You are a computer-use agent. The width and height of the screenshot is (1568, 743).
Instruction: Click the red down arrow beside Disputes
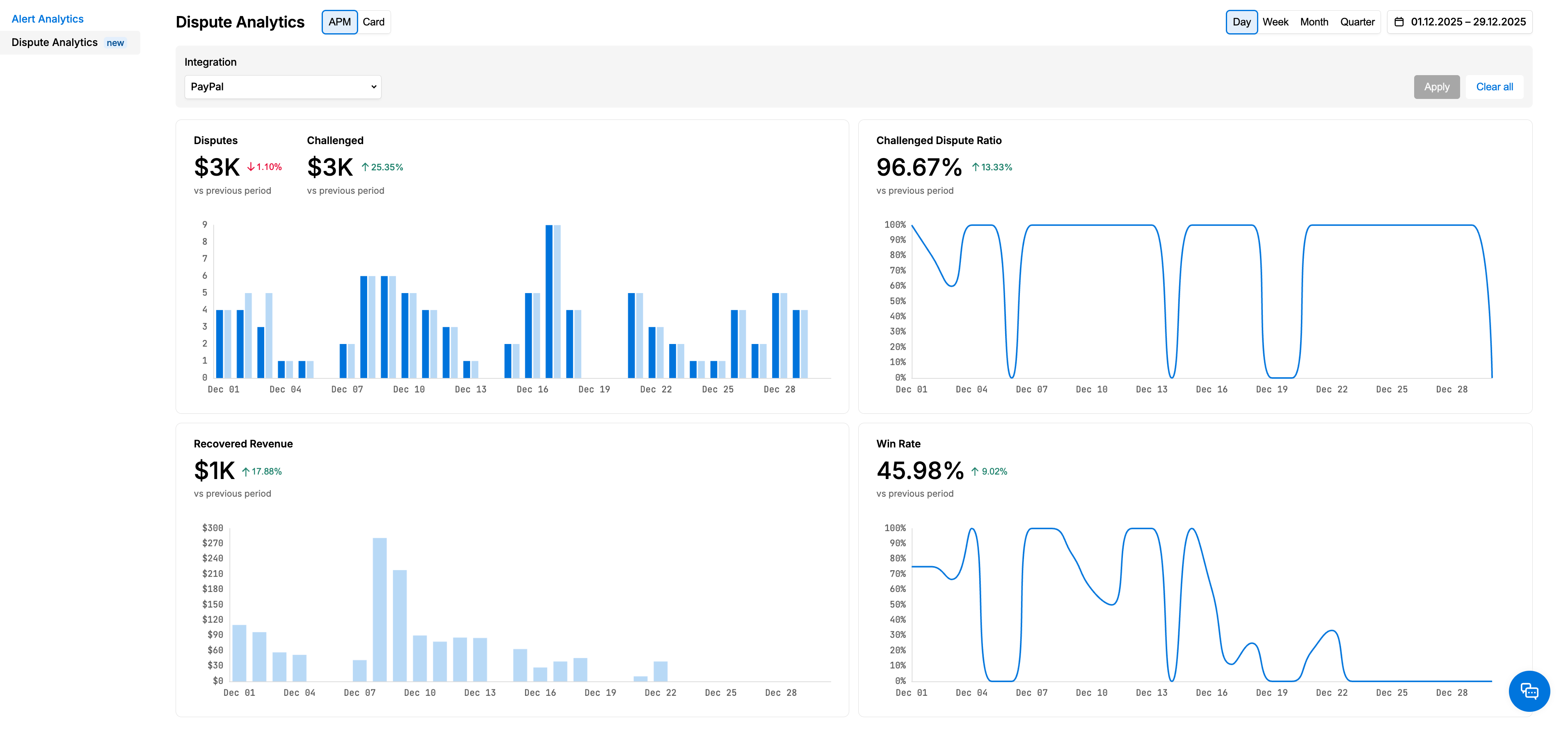(x=250, y=167)
